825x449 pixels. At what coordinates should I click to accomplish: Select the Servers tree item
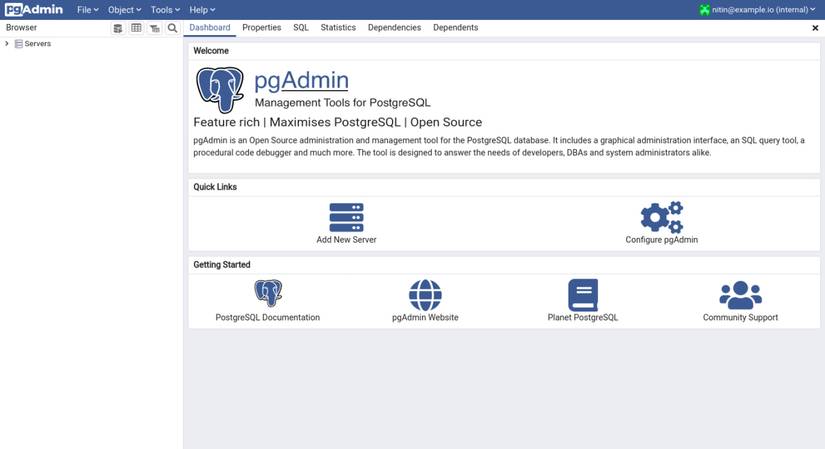pyautogui.click(x=37, y=44)
